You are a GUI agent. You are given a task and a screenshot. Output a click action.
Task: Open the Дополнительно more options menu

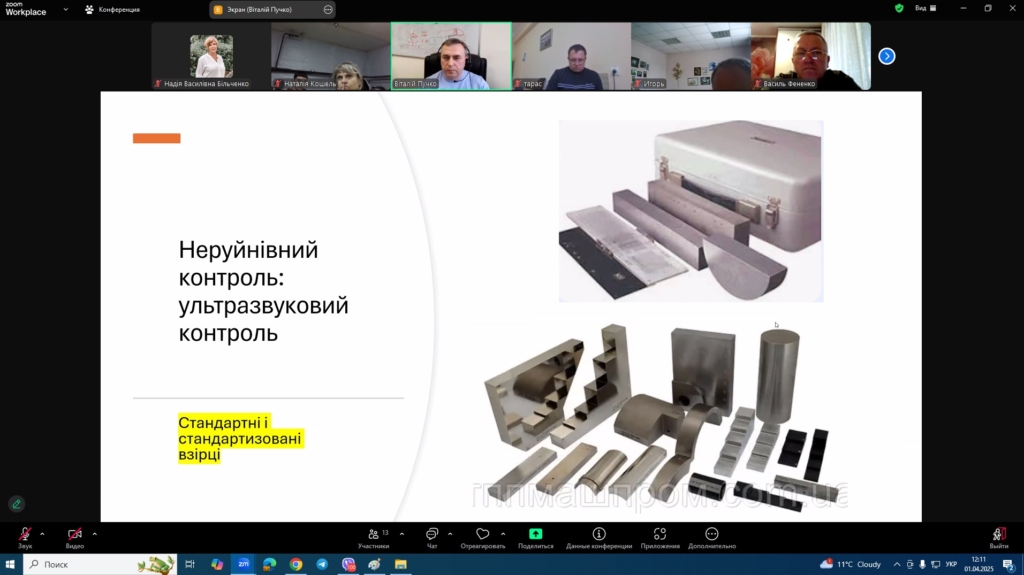[711, 537]
